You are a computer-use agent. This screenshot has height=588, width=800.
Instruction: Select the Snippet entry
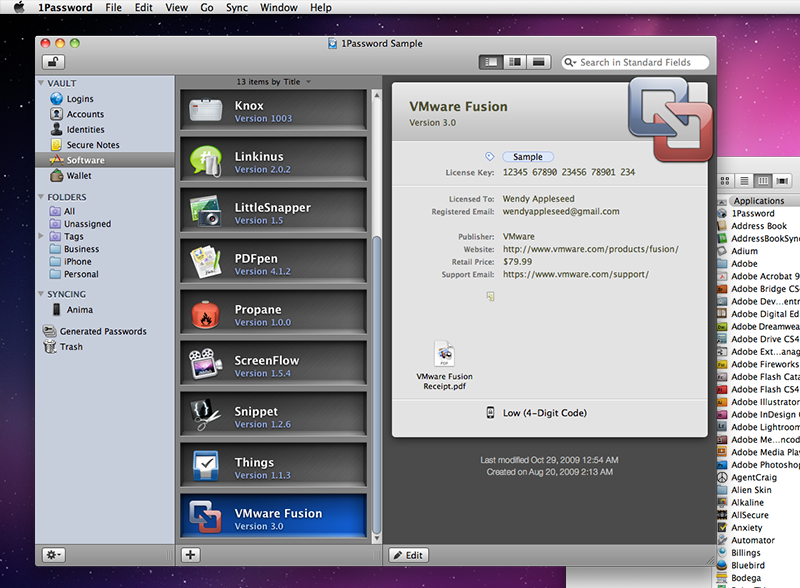coord(273,416)
